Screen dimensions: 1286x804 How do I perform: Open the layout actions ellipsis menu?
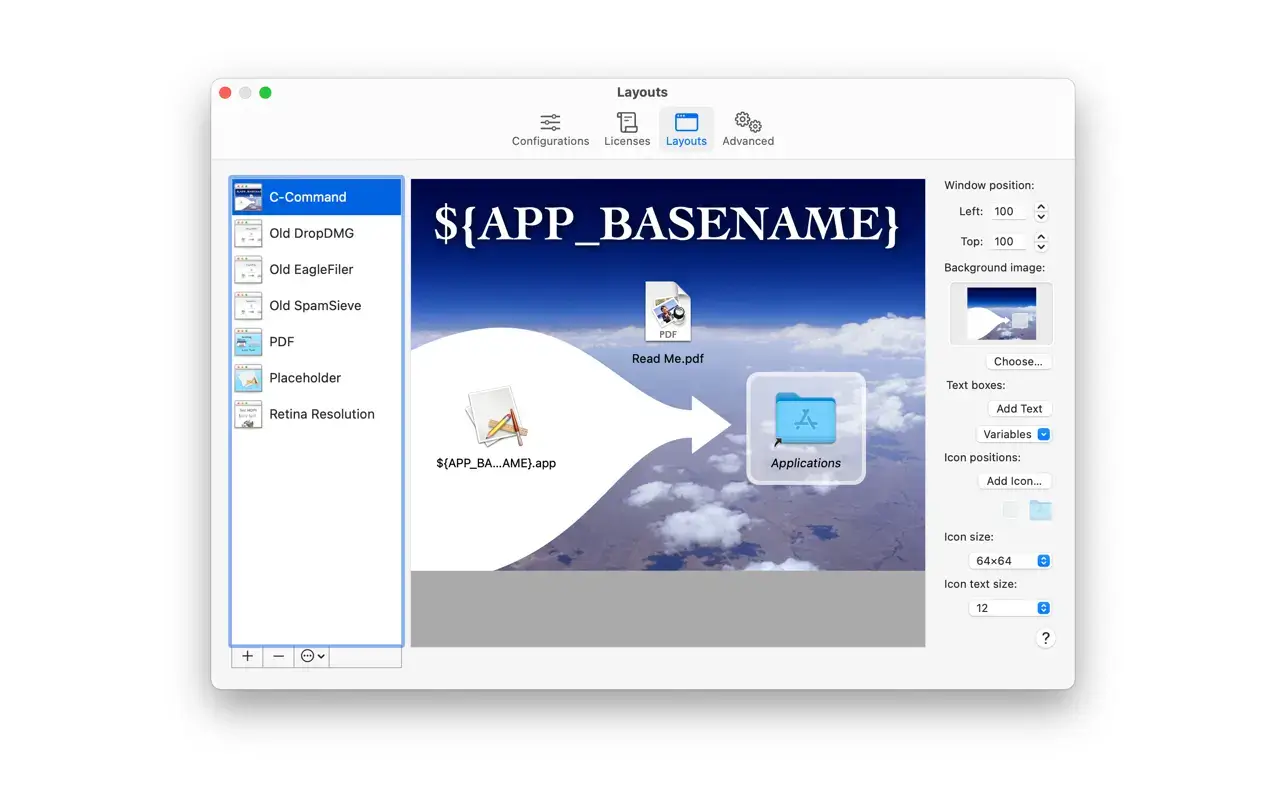(x=312, y=656)
